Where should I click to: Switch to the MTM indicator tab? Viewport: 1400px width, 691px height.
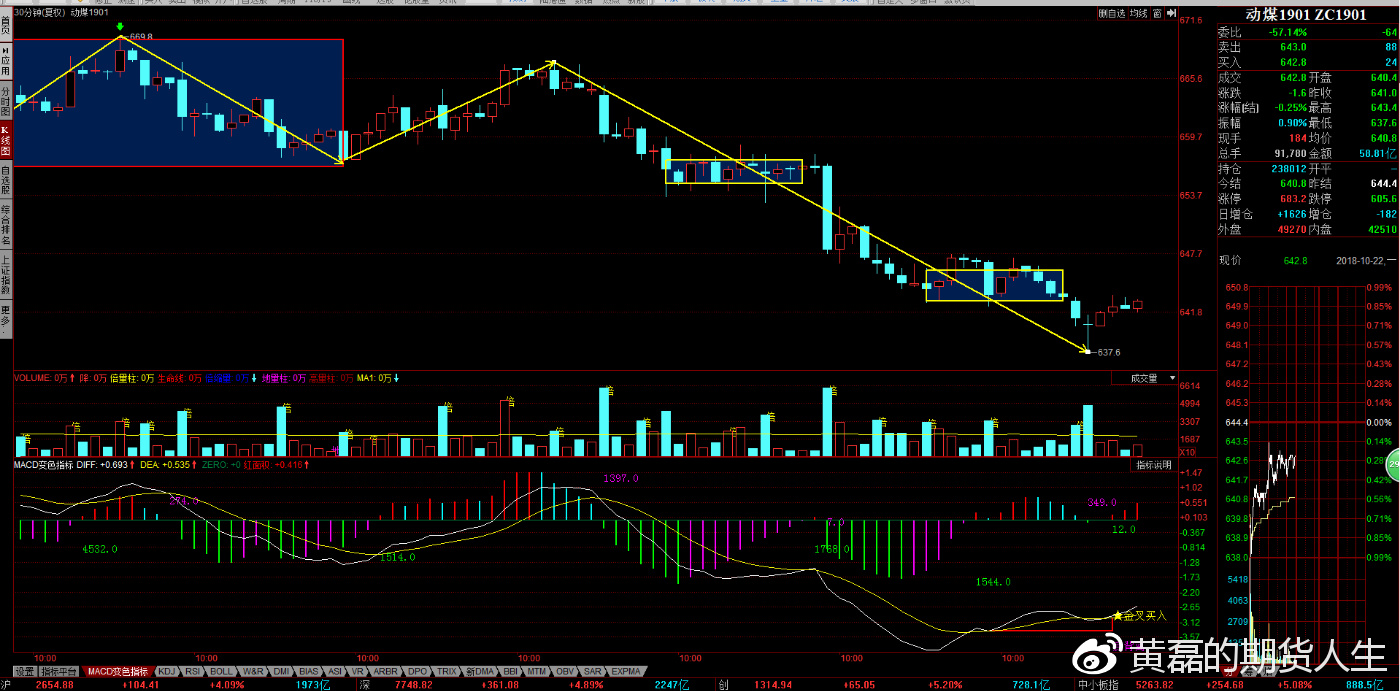coord(538,671)
